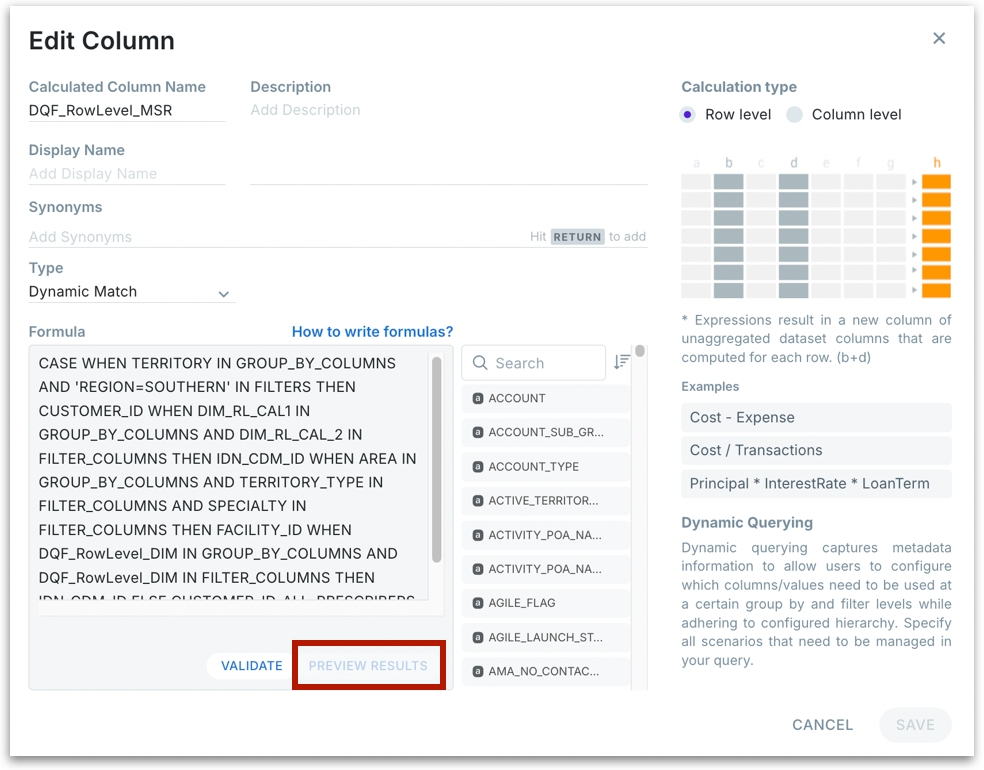
Task: Click the AGILE_FLAG column type icon
Action: pyautogui.click(x=478, y=603)
